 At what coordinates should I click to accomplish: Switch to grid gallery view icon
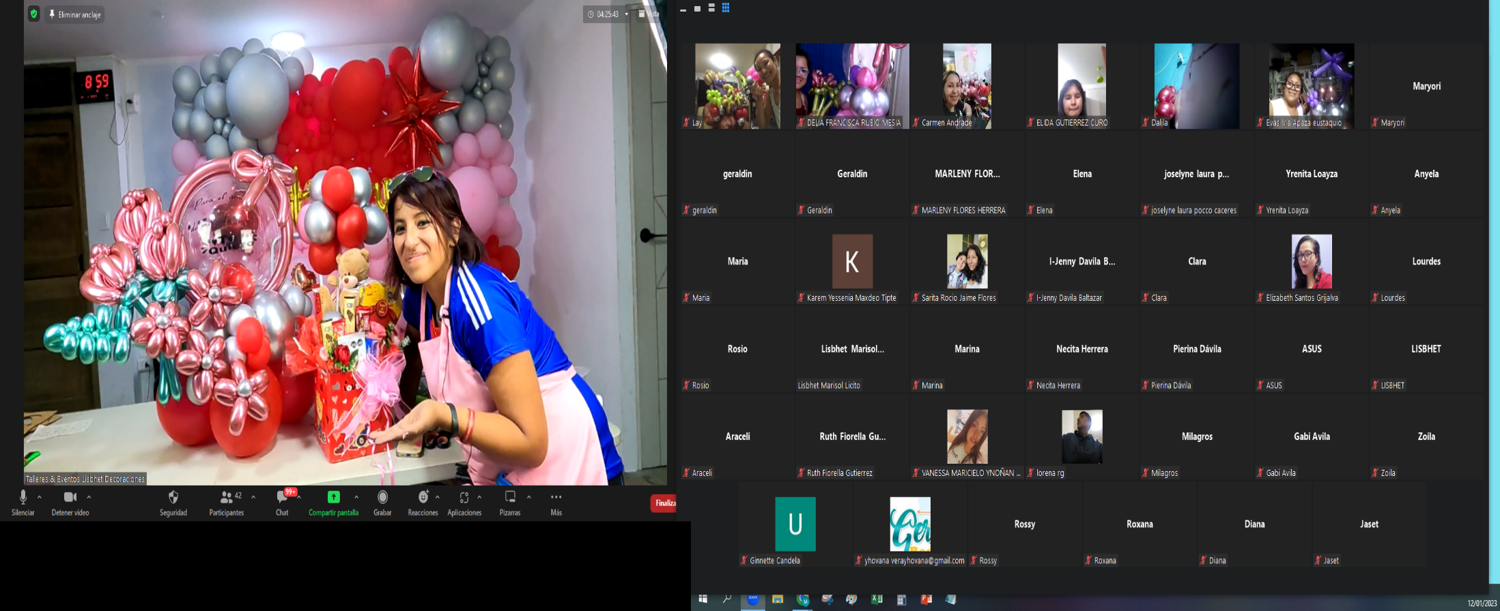[x=726, y=8]
